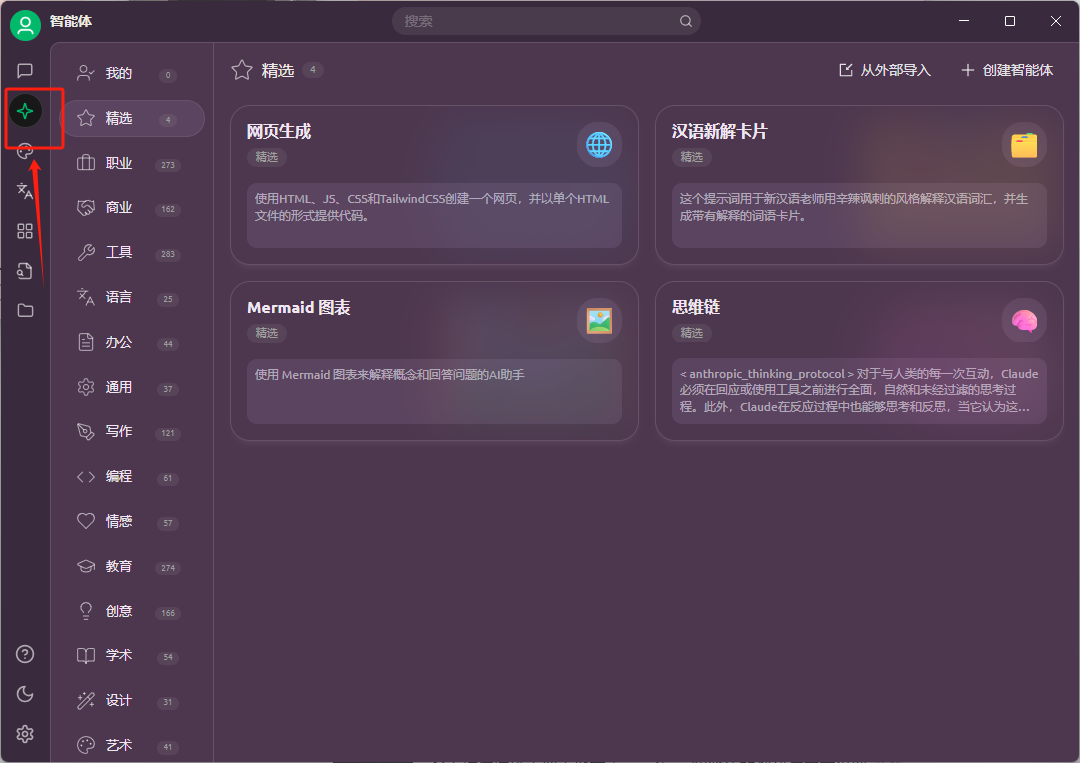Minimize the 智能体 window
This screenshot has height=763, width=1080.
point(964,21)
